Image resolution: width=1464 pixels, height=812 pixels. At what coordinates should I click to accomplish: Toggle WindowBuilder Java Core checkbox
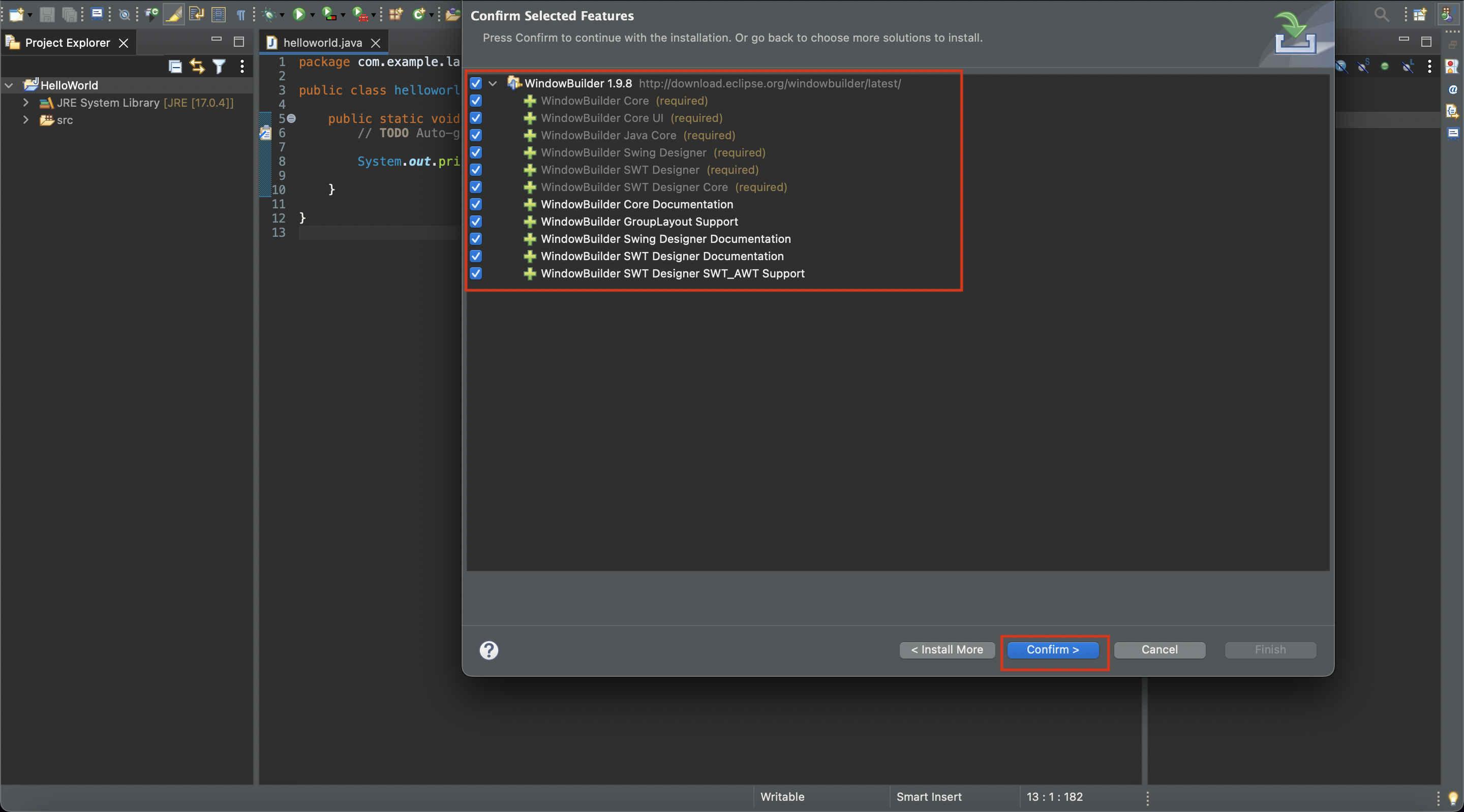476,135
